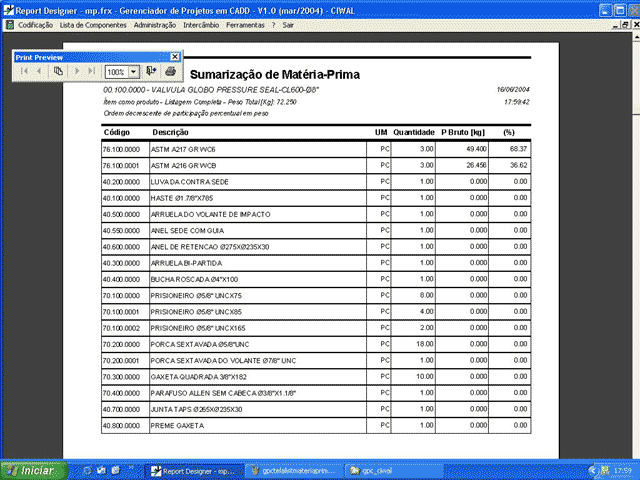
Task: Open the Codificação menu
Action: 36,23
